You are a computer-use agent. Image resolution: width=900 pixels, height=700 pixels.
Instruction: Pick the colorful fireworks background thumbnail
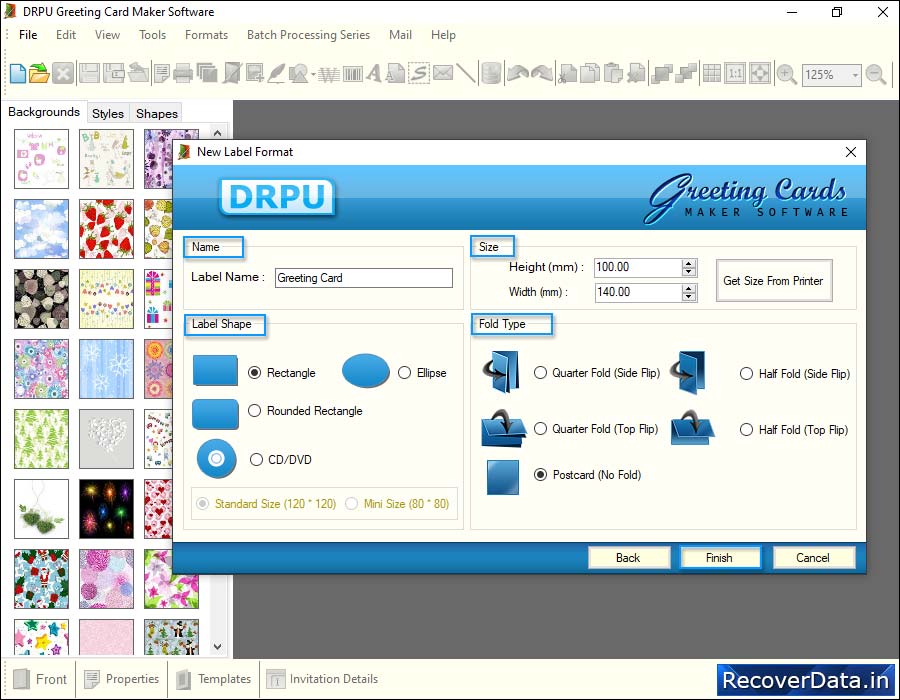coord(106,509)
